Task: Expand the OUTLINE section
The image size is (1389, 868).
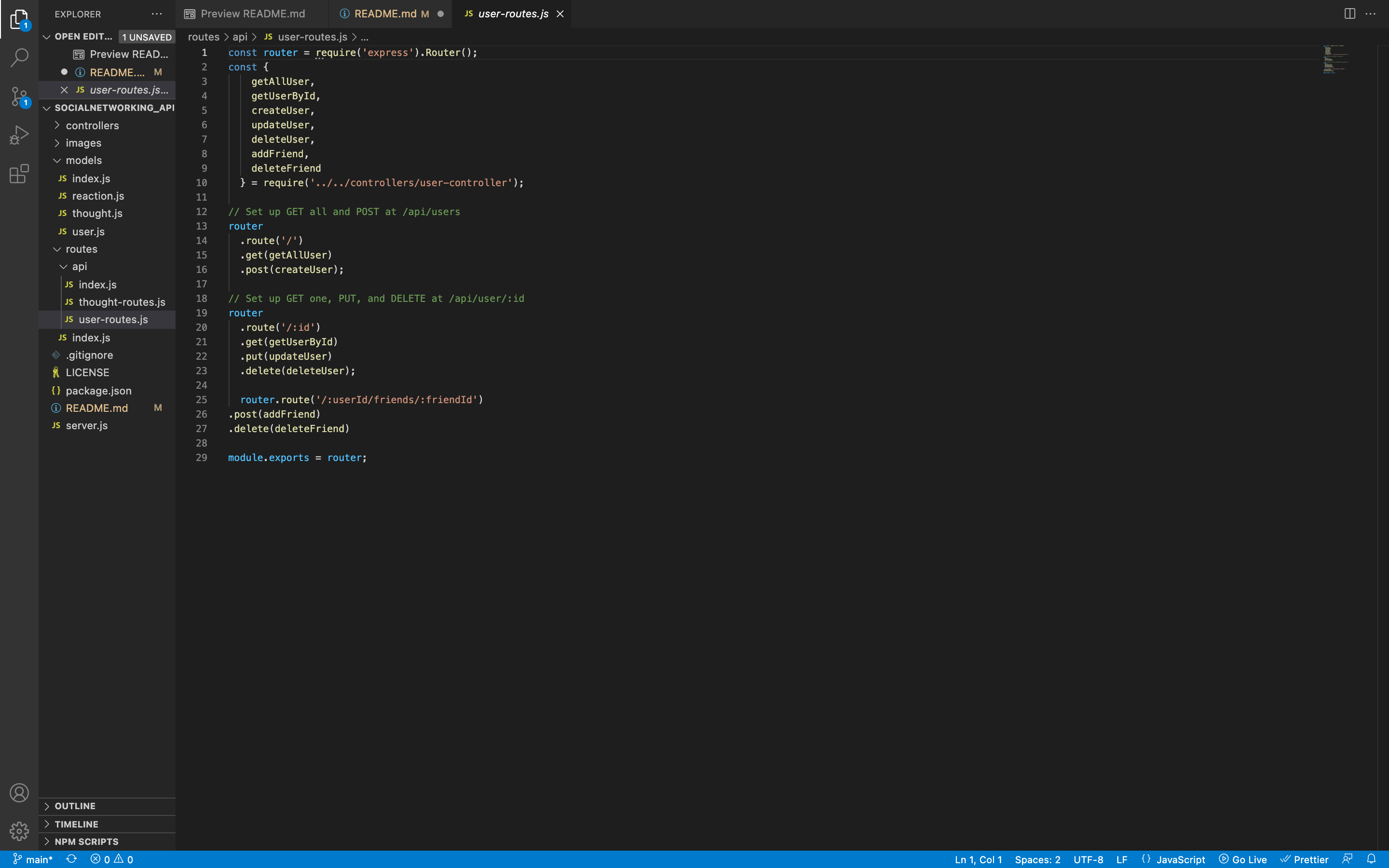Action: click(x=75, y=806)
